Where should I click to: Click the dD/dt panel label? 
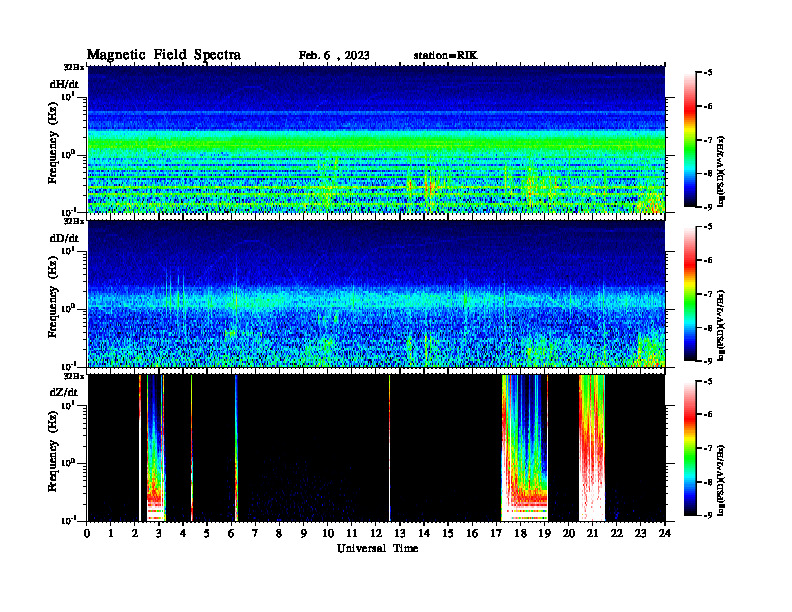64,238
